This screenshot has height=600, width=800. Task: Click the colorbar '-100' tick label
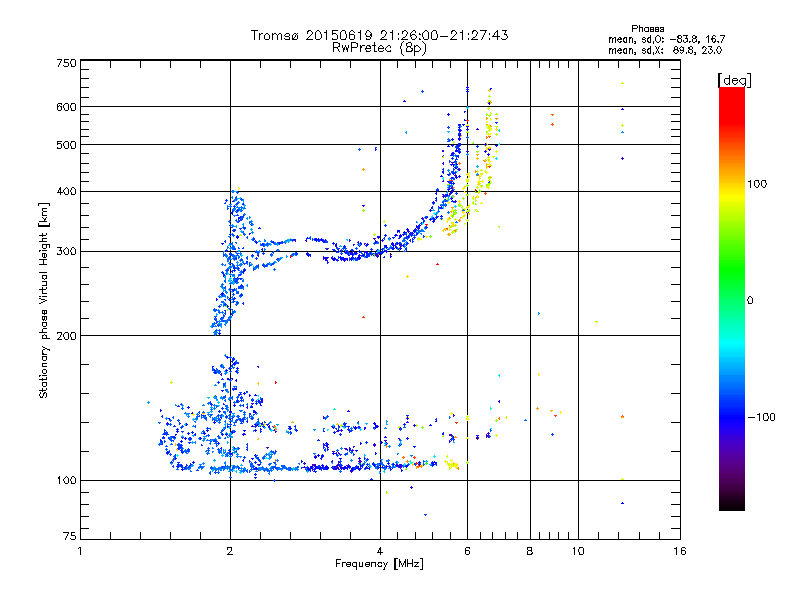click(x=762, y=417)
